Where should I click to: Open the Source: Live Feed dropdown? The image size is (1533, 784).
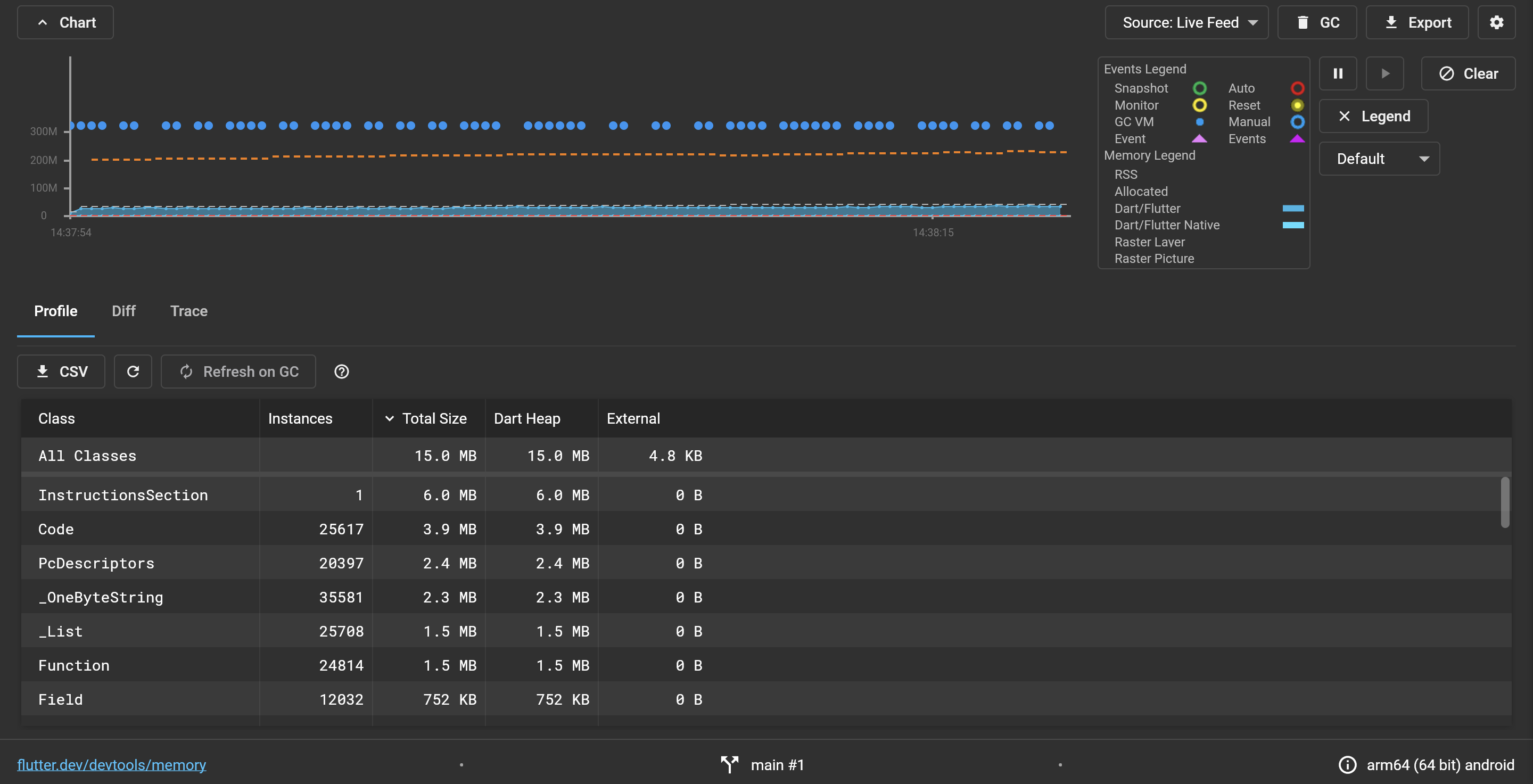pos(1186,22)
